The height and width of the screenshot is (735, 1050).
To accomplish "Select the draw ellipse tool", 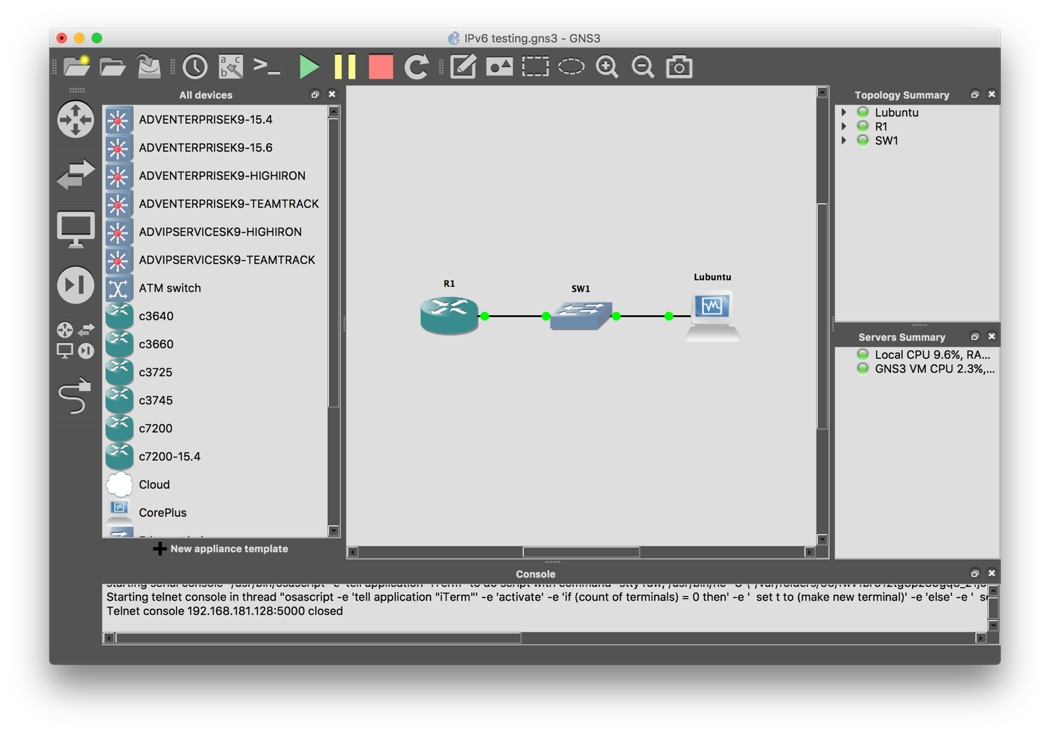I will point(571,66).
